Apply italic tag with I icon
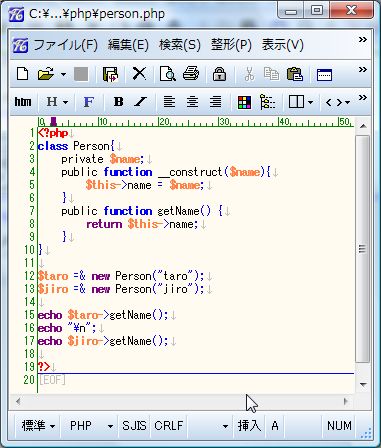 140,102
